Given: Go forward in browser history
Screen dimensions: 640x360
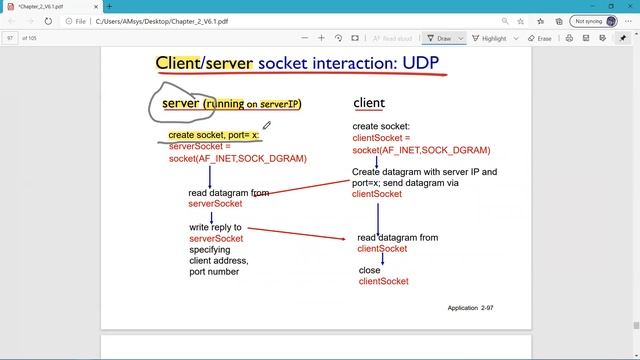Looking at the screenshot, I should pos(30,21).
